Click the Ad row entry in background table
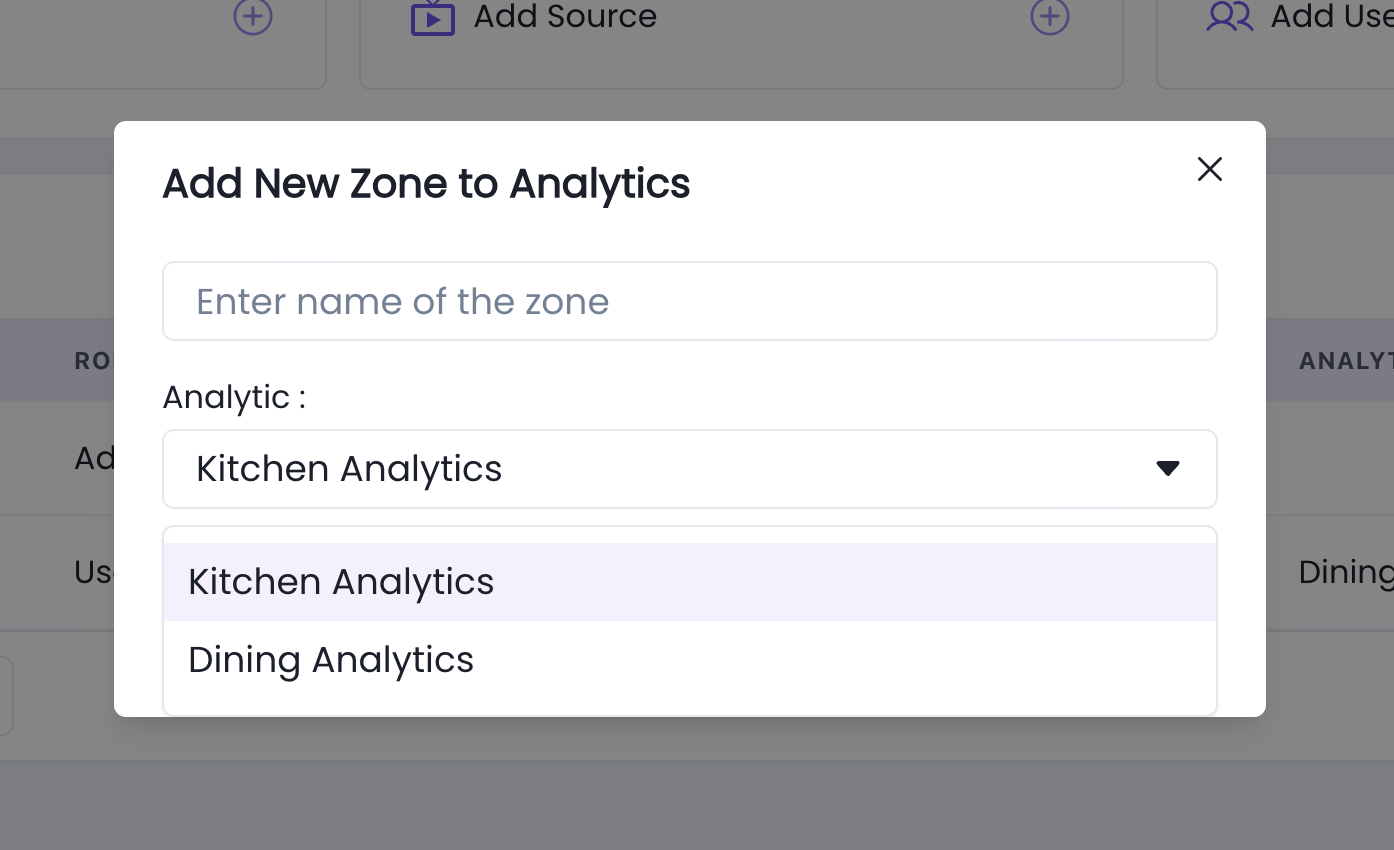 point(94,458)
